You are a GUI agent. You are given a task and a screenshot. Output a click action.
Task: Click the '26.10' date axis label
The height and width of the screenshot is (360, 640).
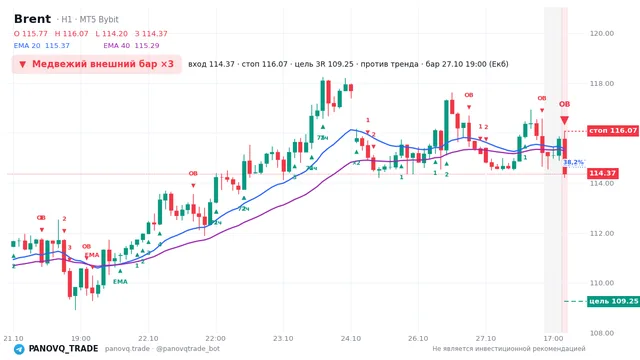click(418, 338)
